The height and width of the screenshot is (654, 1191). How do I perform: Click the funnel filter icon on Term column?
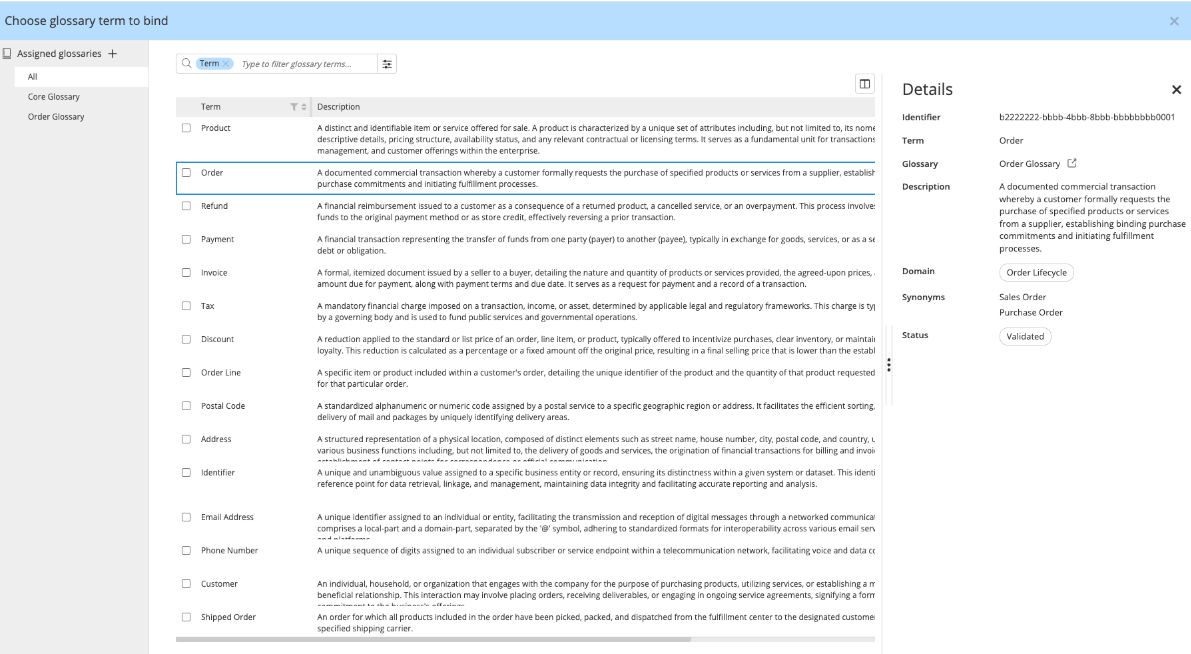click(x=294, y=106)
